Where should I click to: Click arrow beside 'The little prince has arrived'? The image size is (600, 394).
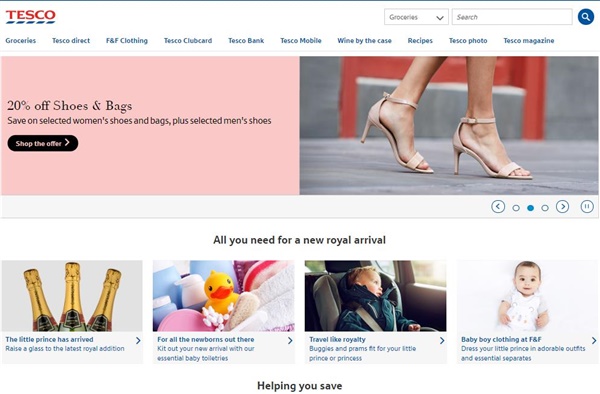[x=138, y=340]
